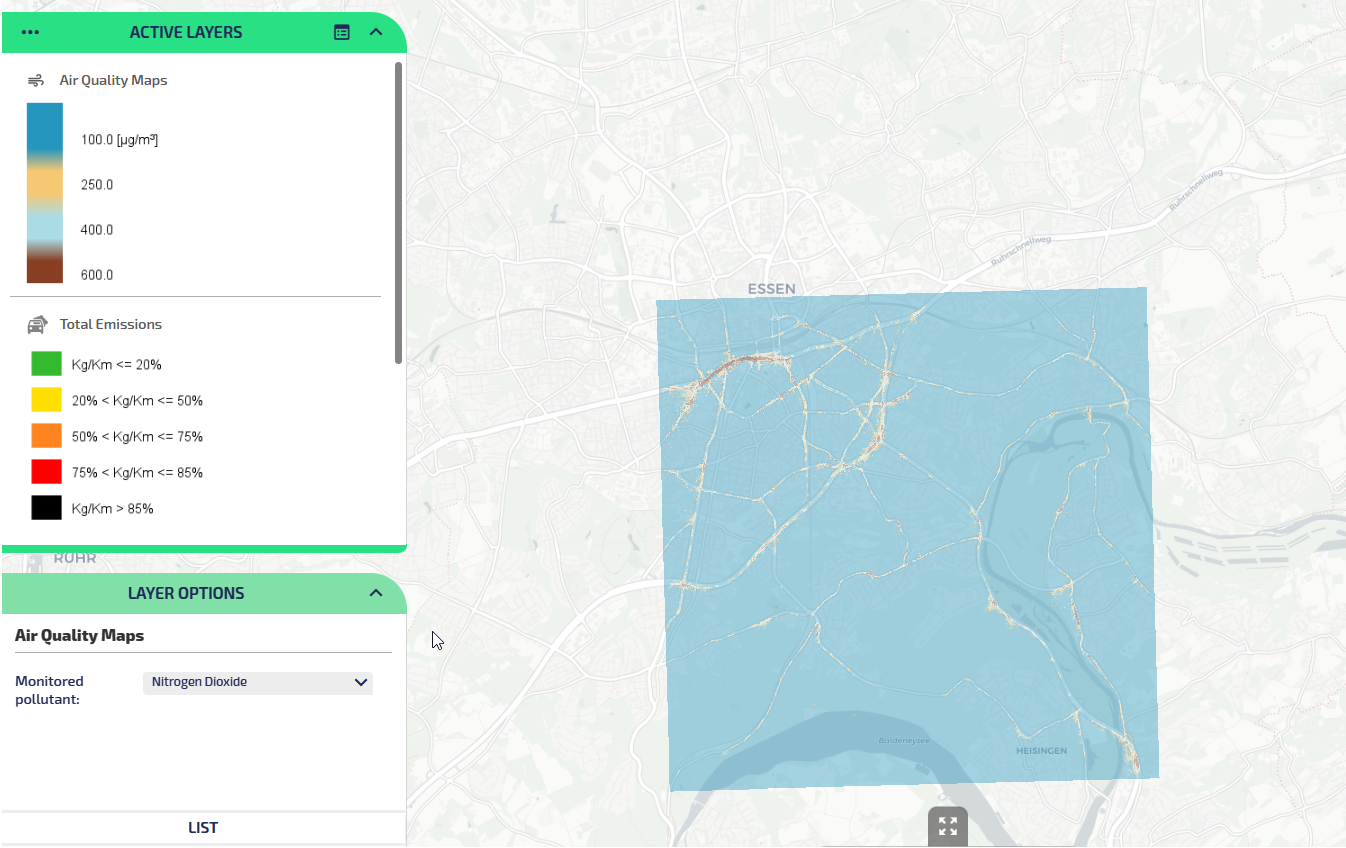Viewport: 1346px width, 848px height.
Task: Click the ESSEN city label on map
Action: point(771,289)
